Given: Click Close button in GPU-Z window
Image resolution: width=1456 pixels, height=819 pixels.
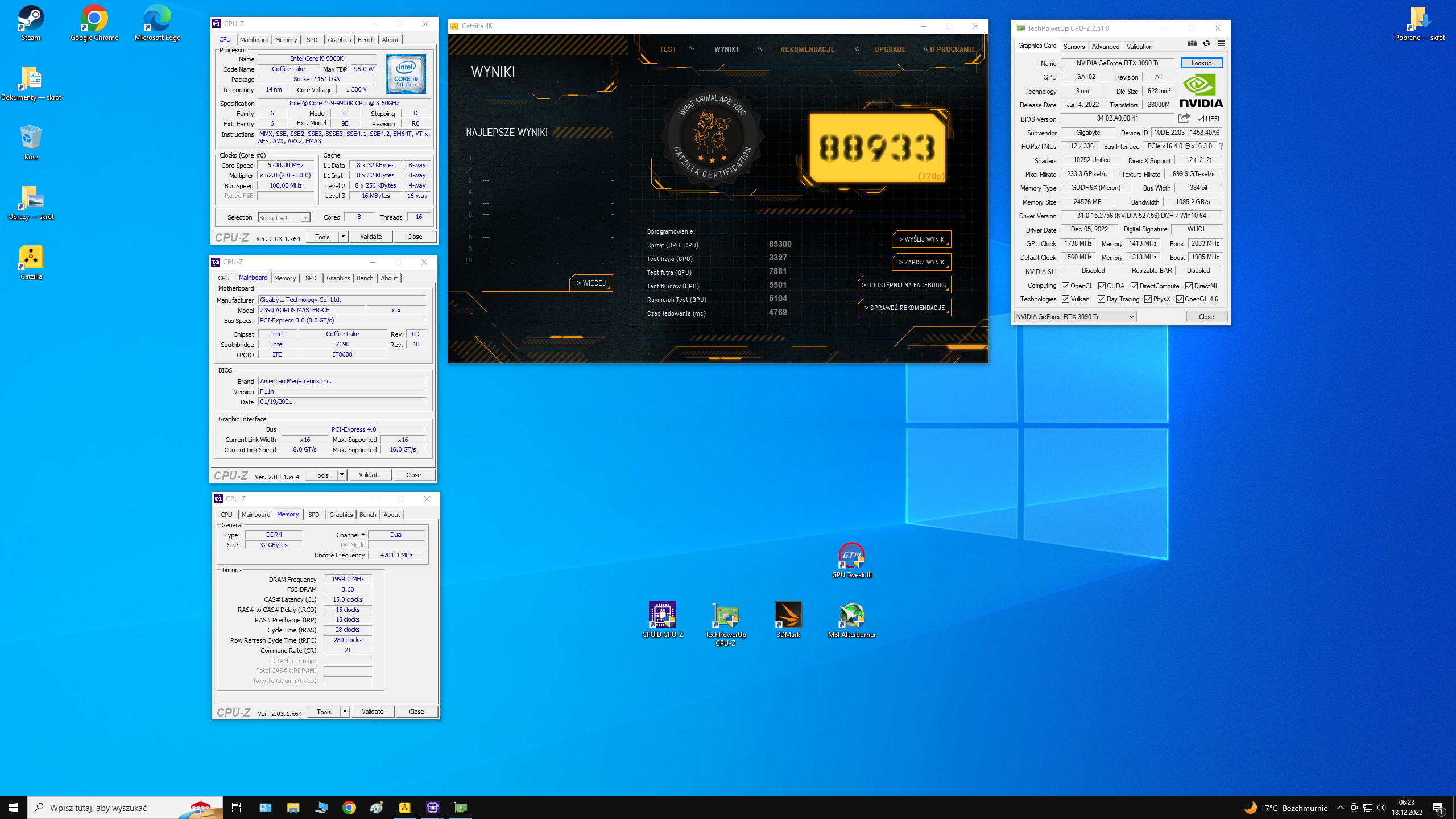Looking at the screenshot, I should pyautogui.click(x=1206, y=317).
